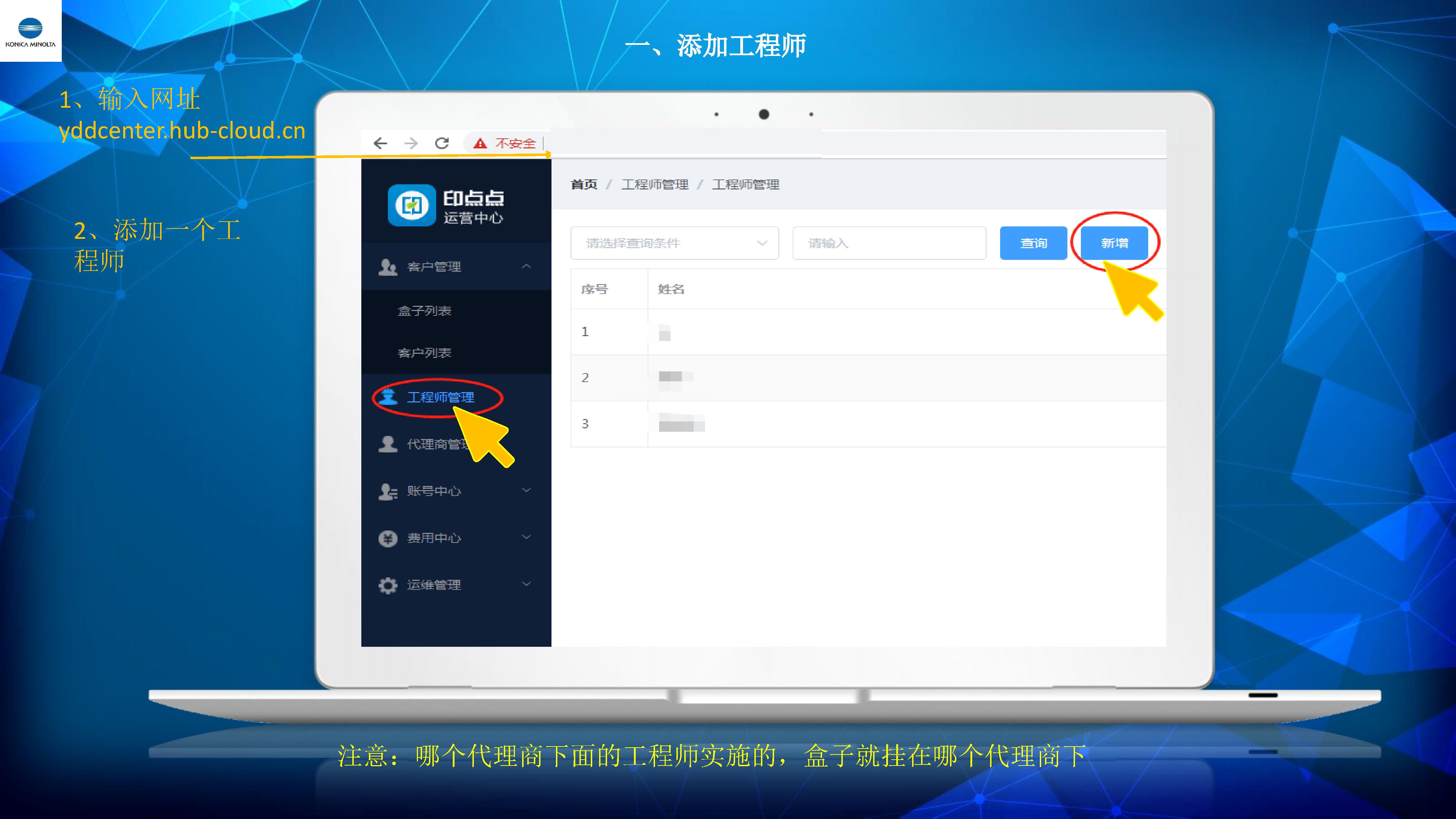
Task: Select 工程师管理 in the sidebar
Action: point(440,397)
